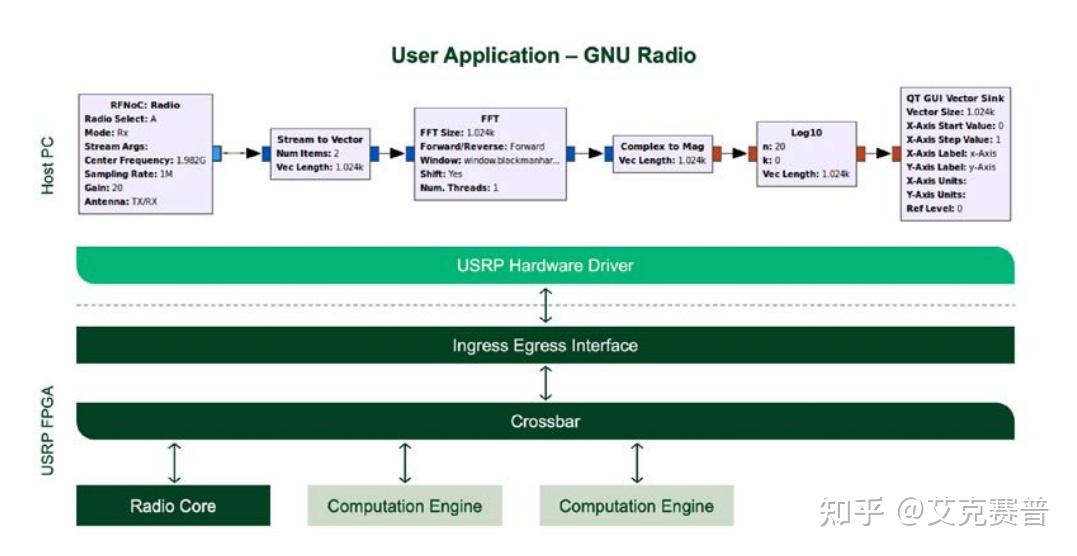Click the Ingress Egress Interface bar
This screenshot has width=1077, height=556.
(x=545, y=345)
